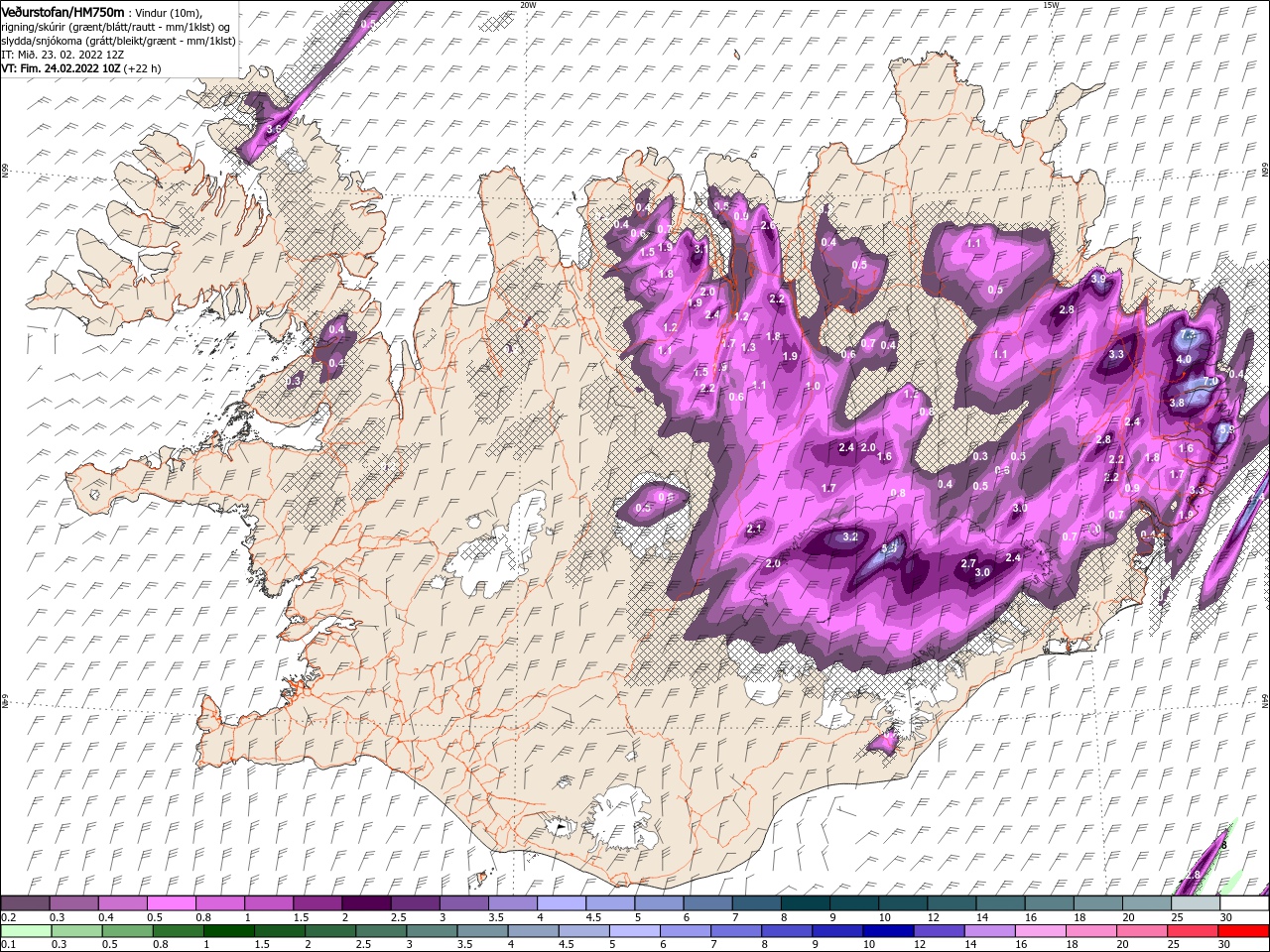Select bottom legend row swatch labeled 7
1270x952 pixels.
[736, 931]
